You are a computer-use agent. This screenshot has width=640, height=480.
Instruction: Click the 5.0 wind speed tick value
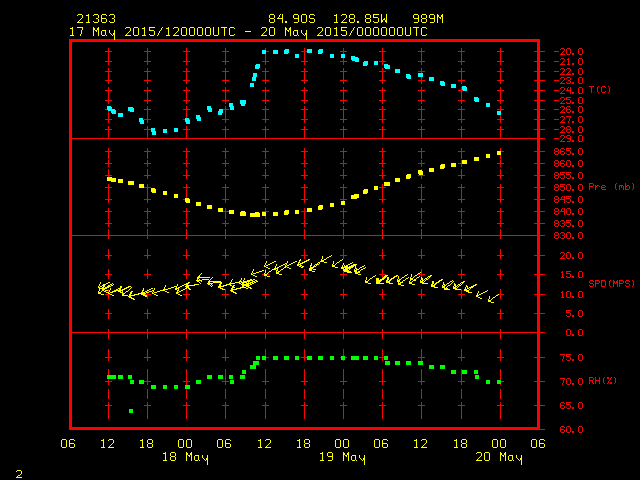[x=575, y=314]
